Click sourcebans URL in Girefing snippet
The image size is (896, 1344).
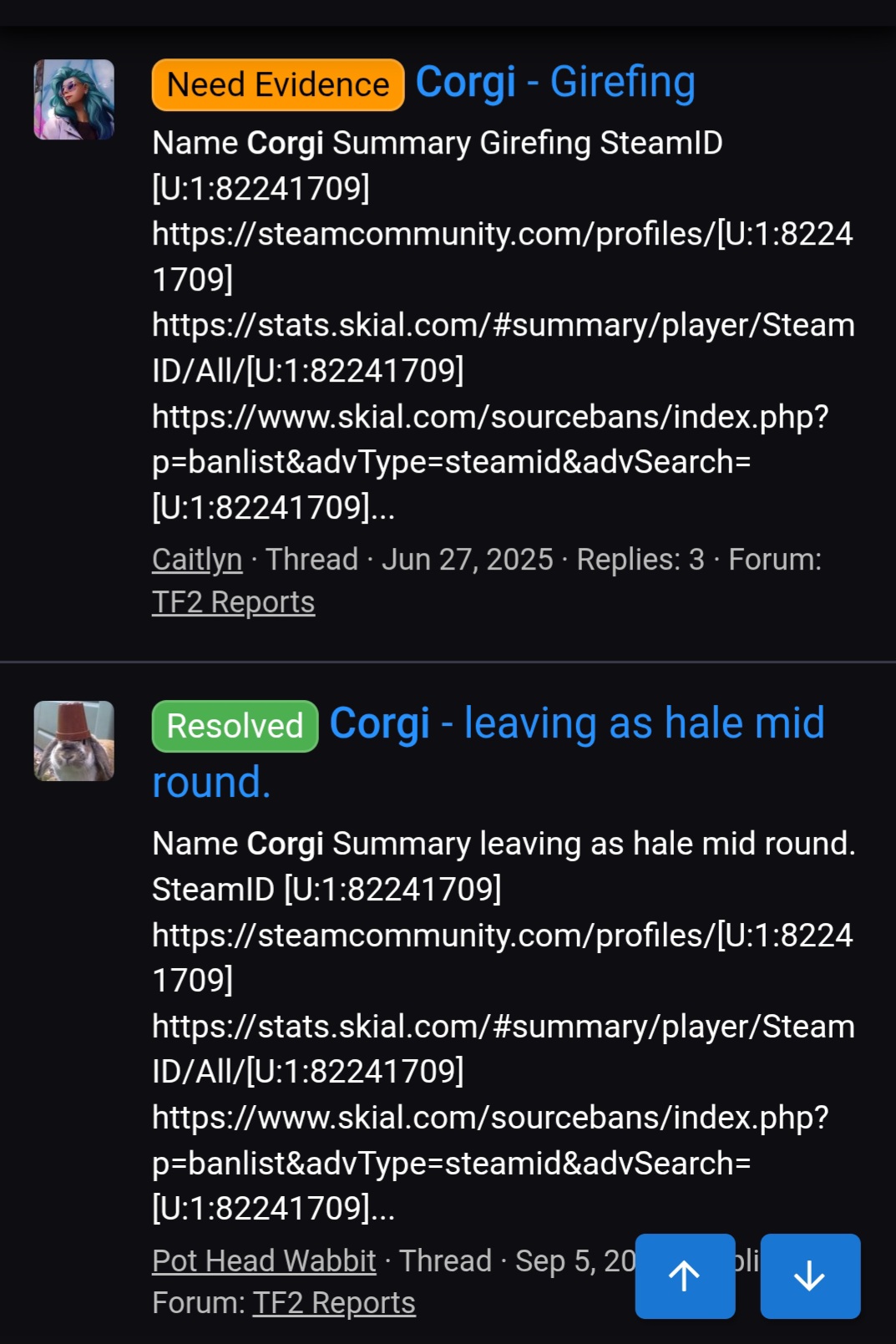click(x=490, y=461)
